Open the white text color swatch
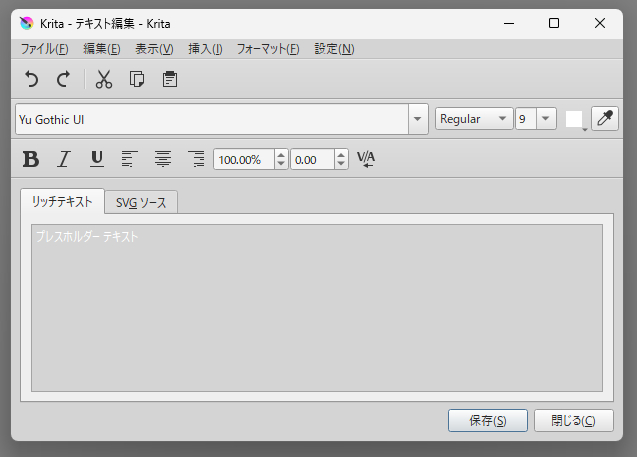 (x=574, y=119)
